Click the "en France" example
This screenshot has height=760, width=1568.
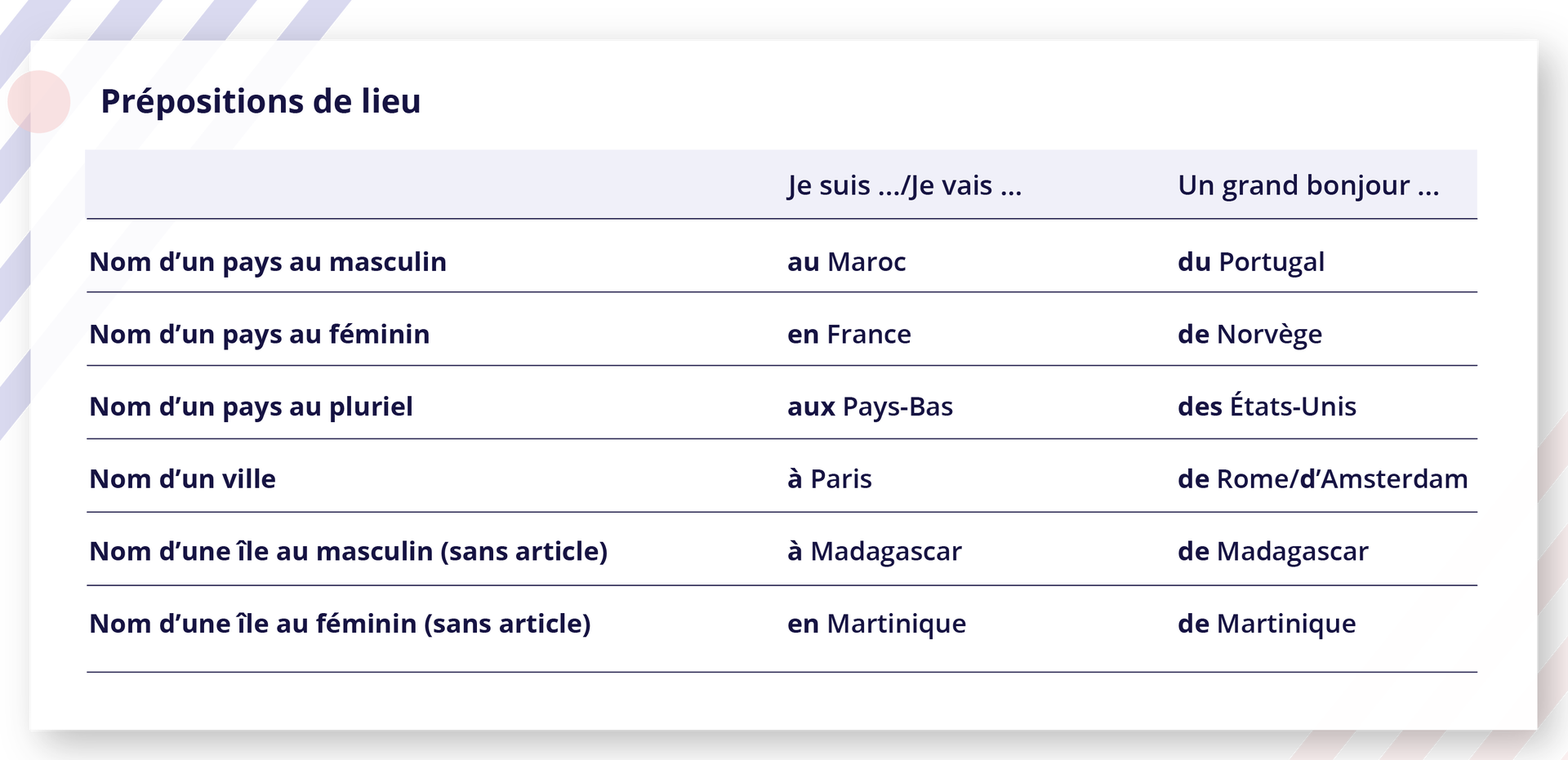849,335
